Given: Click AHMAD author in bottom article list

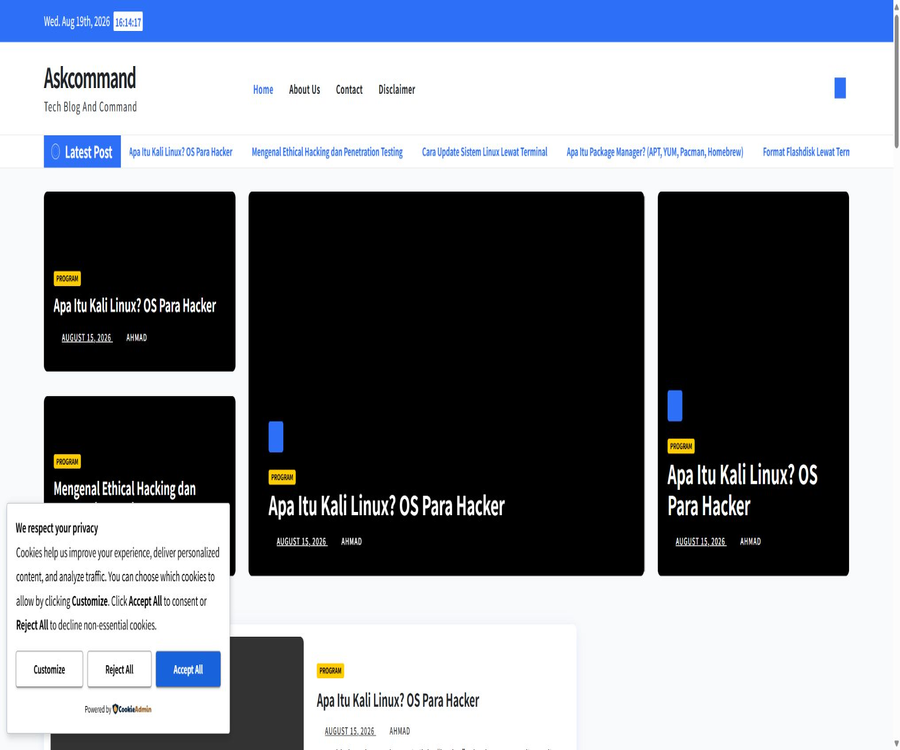Looking at the screenshot, I should click(399, 731).
